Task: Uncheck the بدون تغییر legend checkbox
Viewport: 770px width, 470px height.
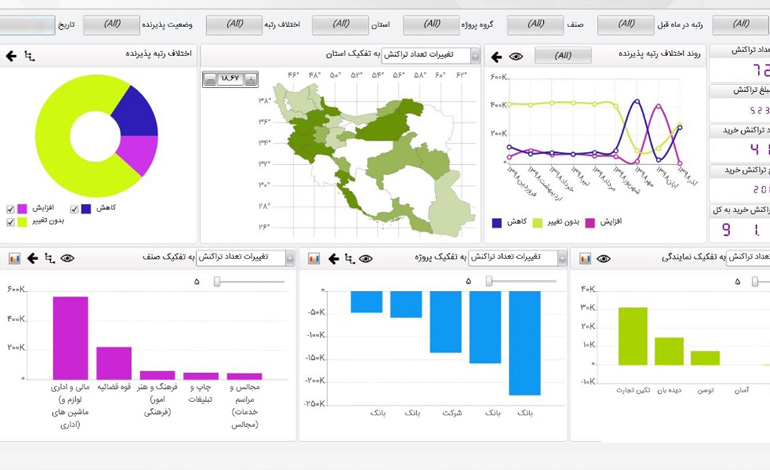Action: coord(11,221)
